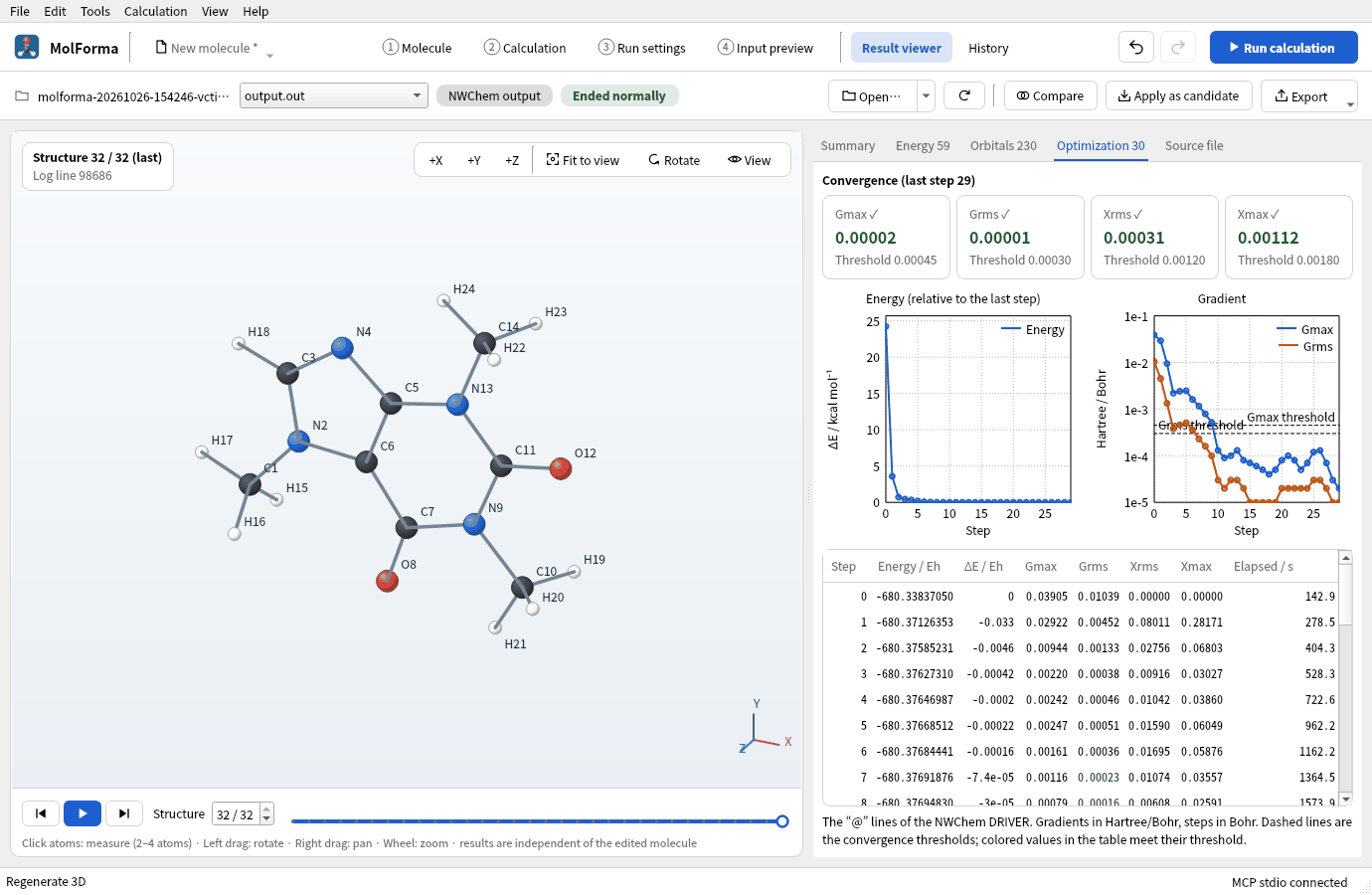Click the structure slider handle
Image resolution: width=1372 pixels, height=895 pixels.
tap(782, 821)
